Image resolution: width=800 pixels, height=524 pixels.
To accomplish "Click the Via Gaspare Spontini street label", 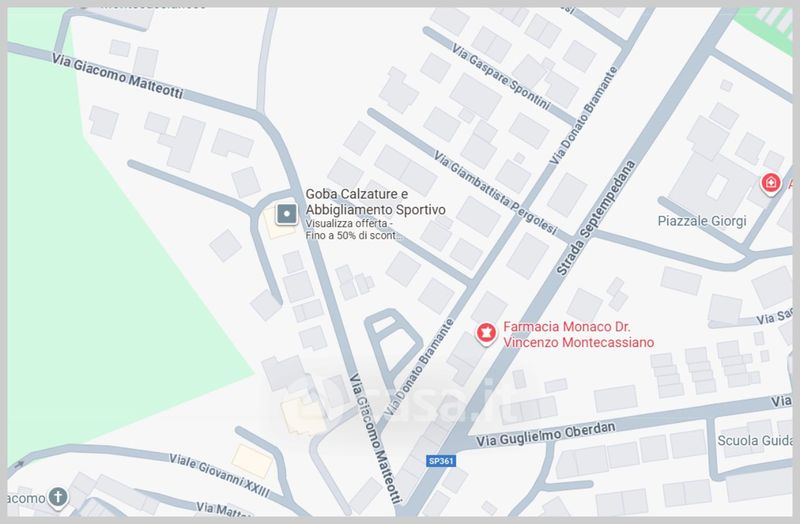I will click(501, 77).
